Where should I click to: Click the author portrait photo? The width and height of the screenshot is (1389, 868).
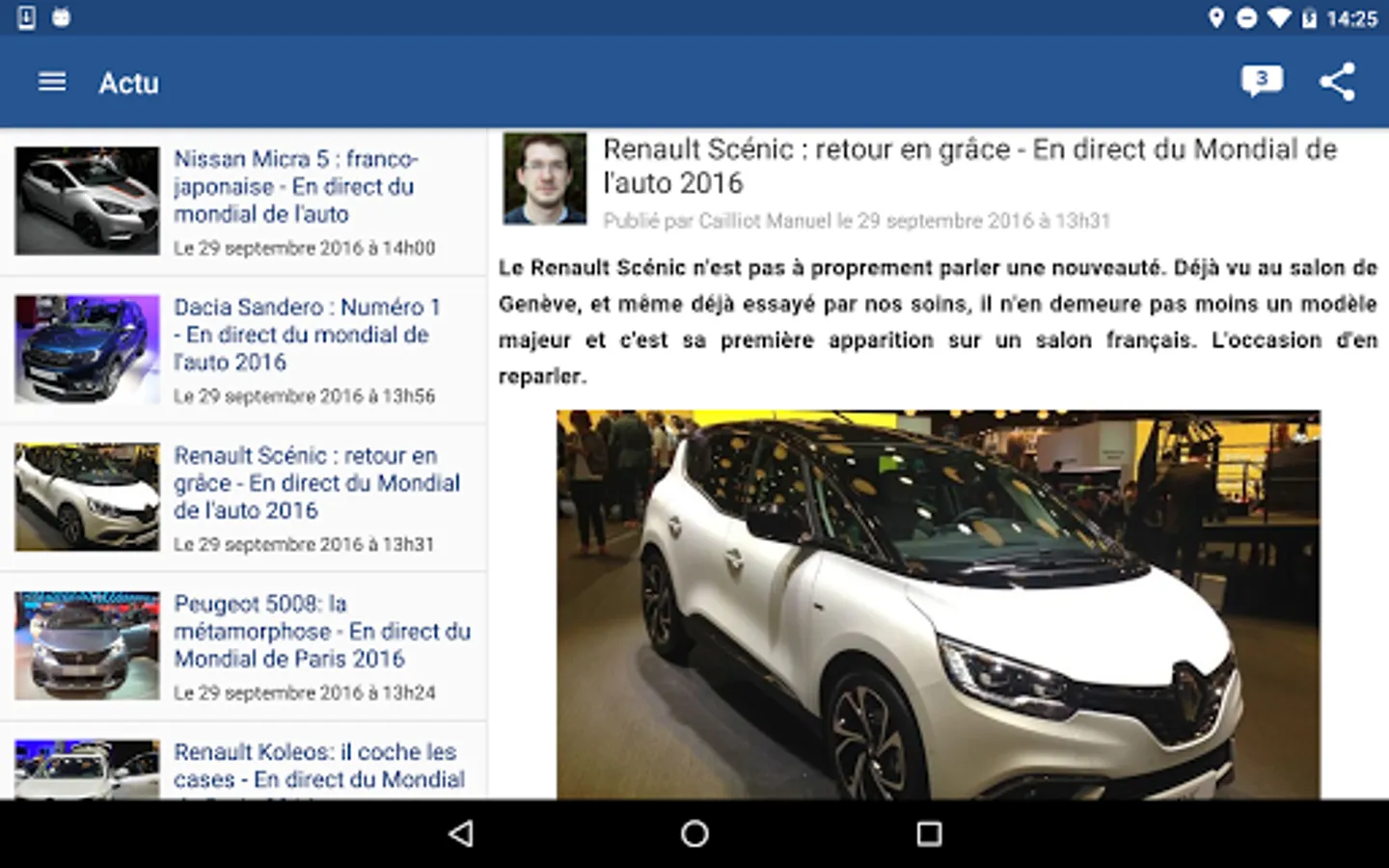coord(545,178)
